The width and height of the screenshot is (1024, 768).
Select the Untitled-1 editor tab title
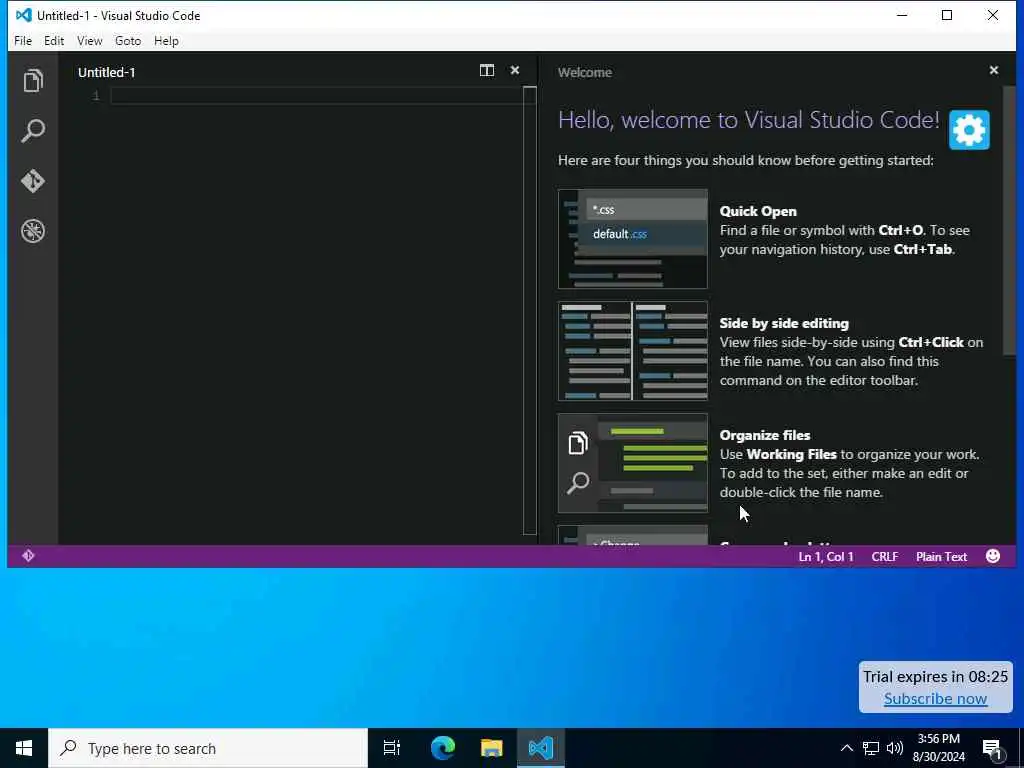[x=106, y=72]
